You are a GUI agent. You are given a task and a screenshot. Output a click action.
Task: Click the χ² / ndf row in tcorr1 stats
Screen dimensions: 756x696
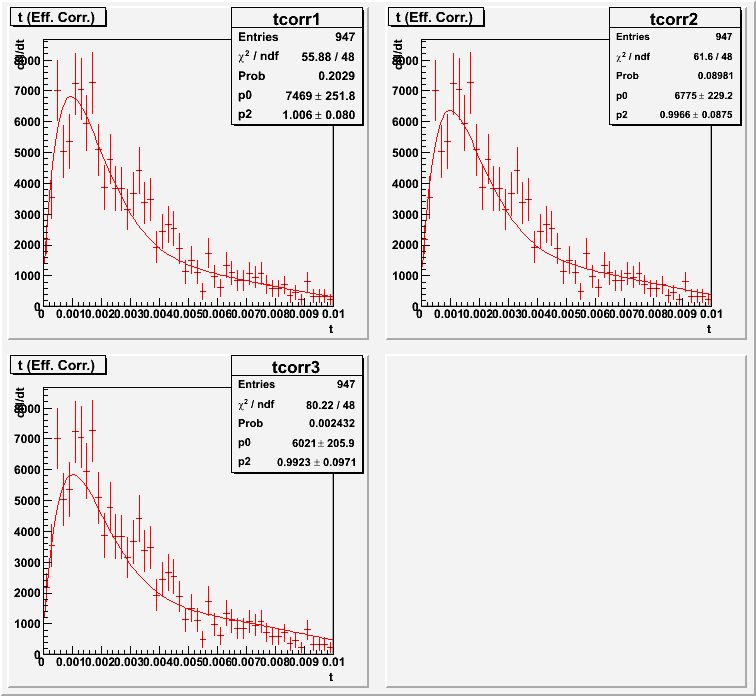[295, 57]
